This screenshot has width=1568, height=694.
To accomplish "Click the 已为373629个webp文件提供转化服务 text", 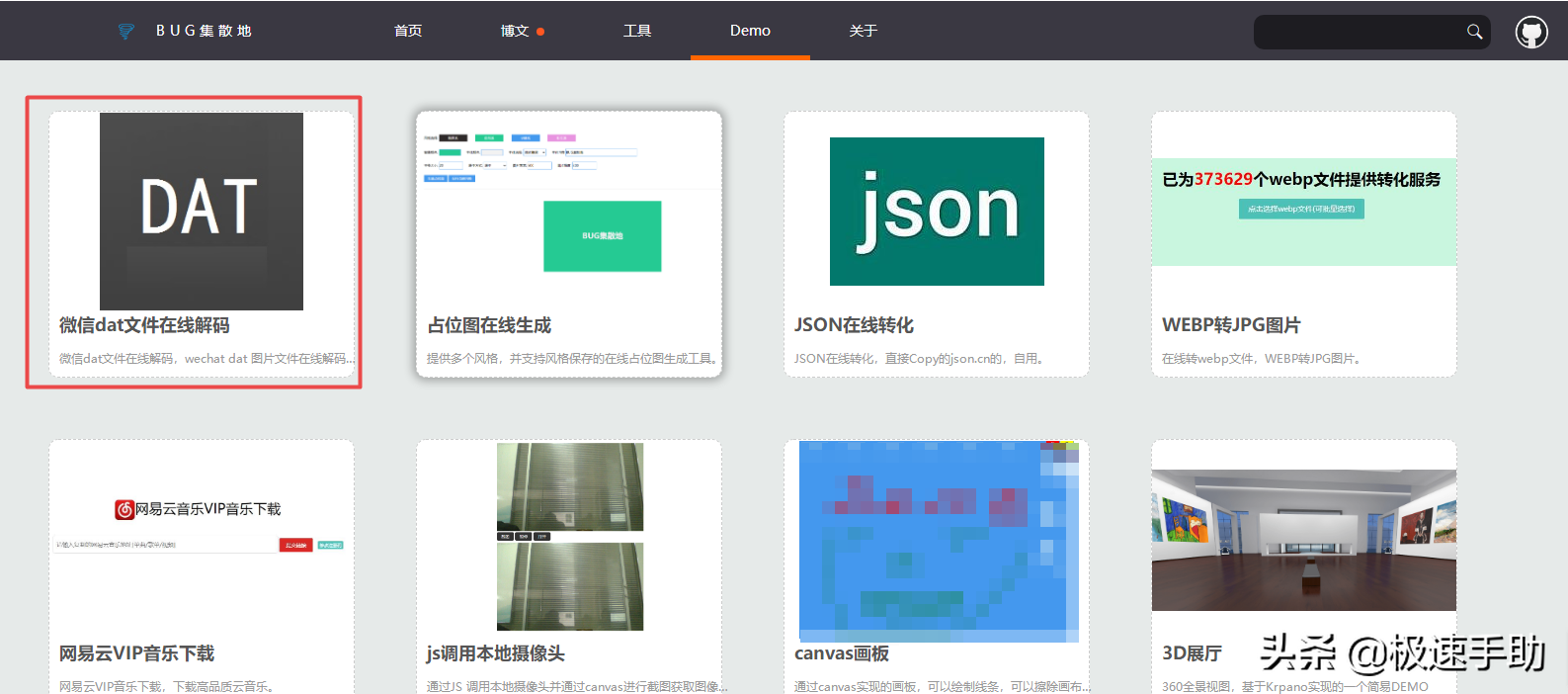I will (1301, 179).
